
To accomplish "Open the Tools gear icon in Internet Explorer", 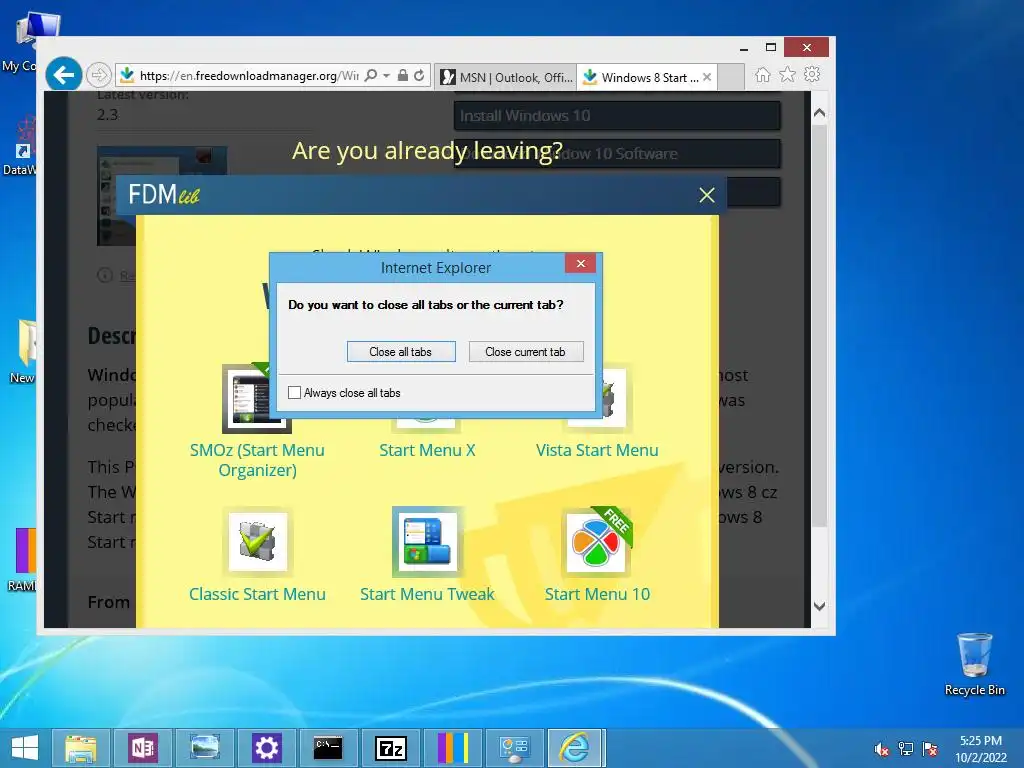I will pos(812,74).
